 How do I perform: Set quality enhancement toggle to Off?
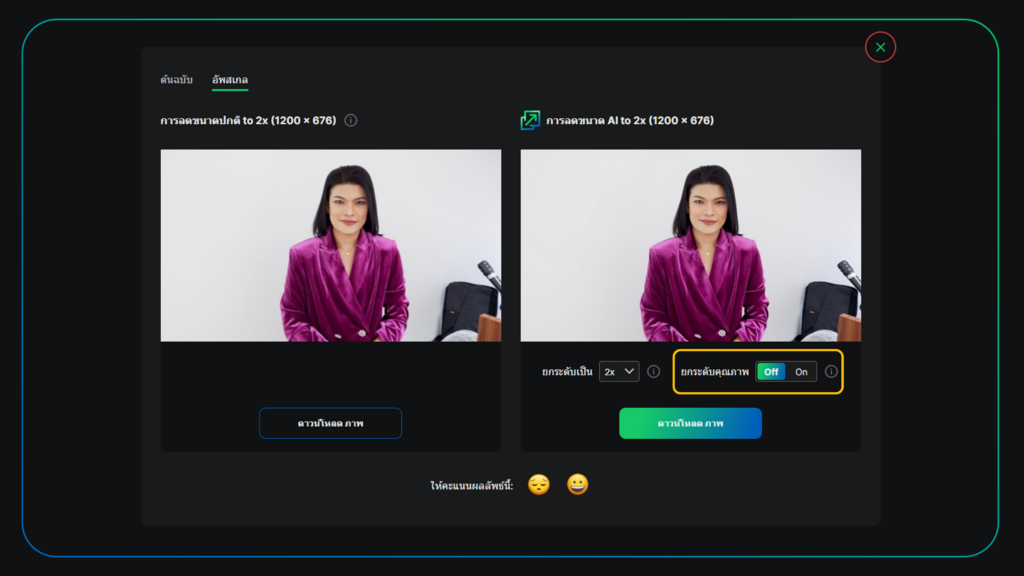tap(771, 372)
